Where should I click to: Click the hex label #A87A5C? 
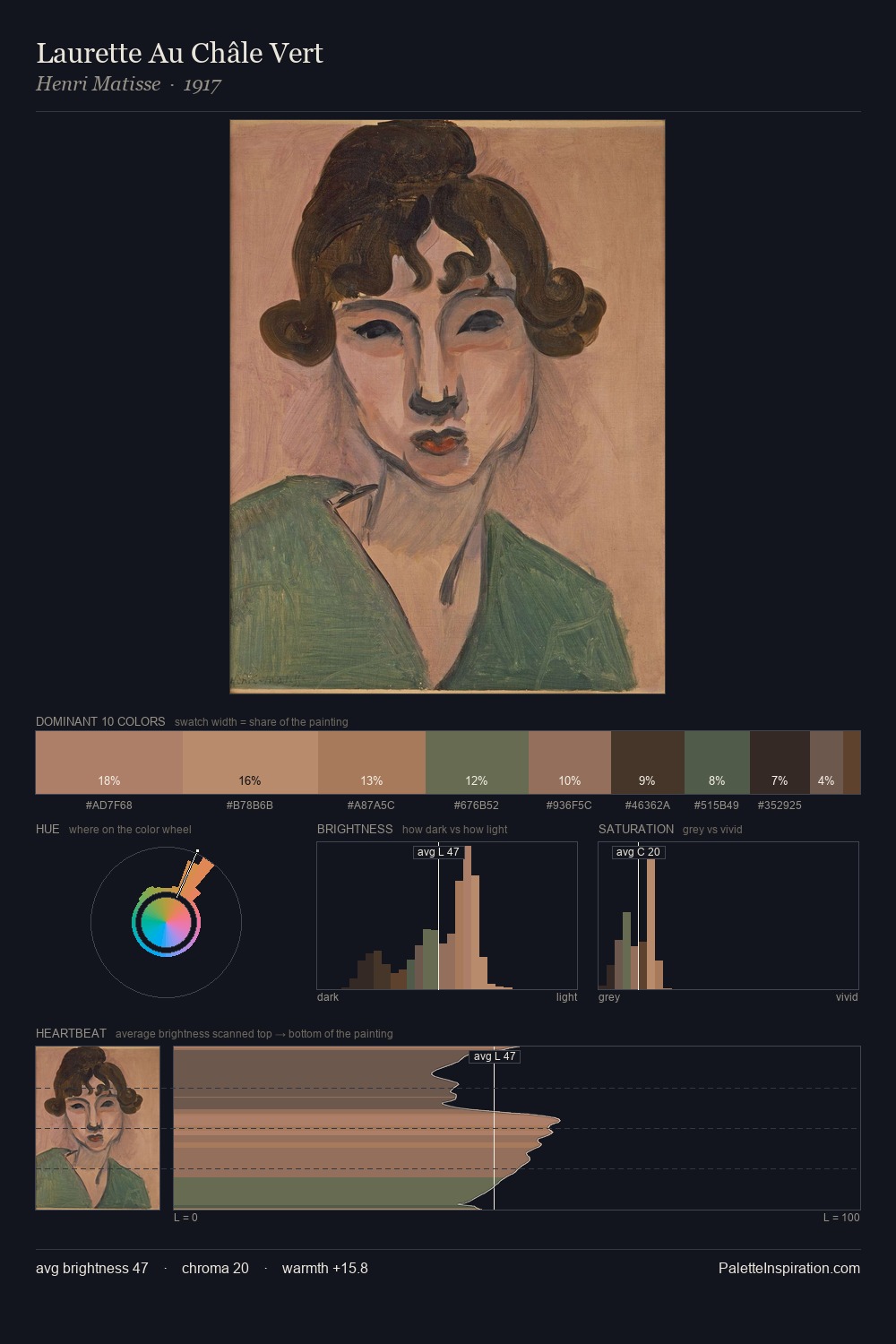click(372, 805)
